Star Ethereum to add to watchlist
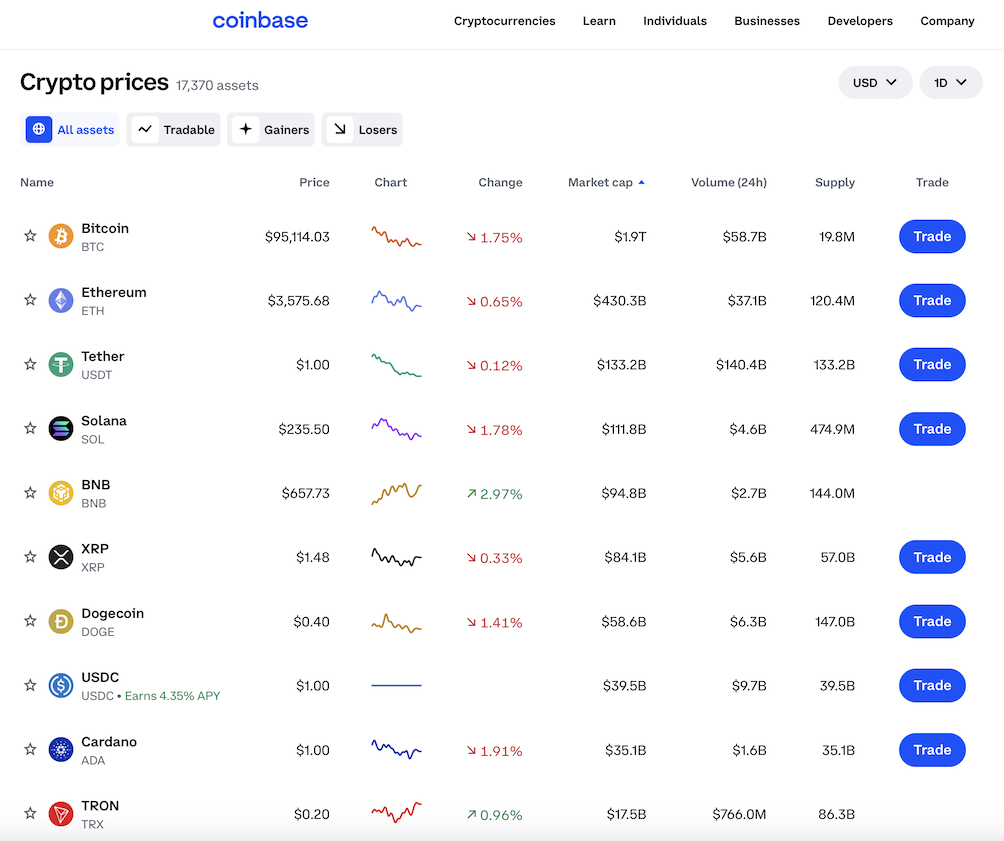Image resolution: width=1004 pixels, height=841 pixels. tap(30, 300)
